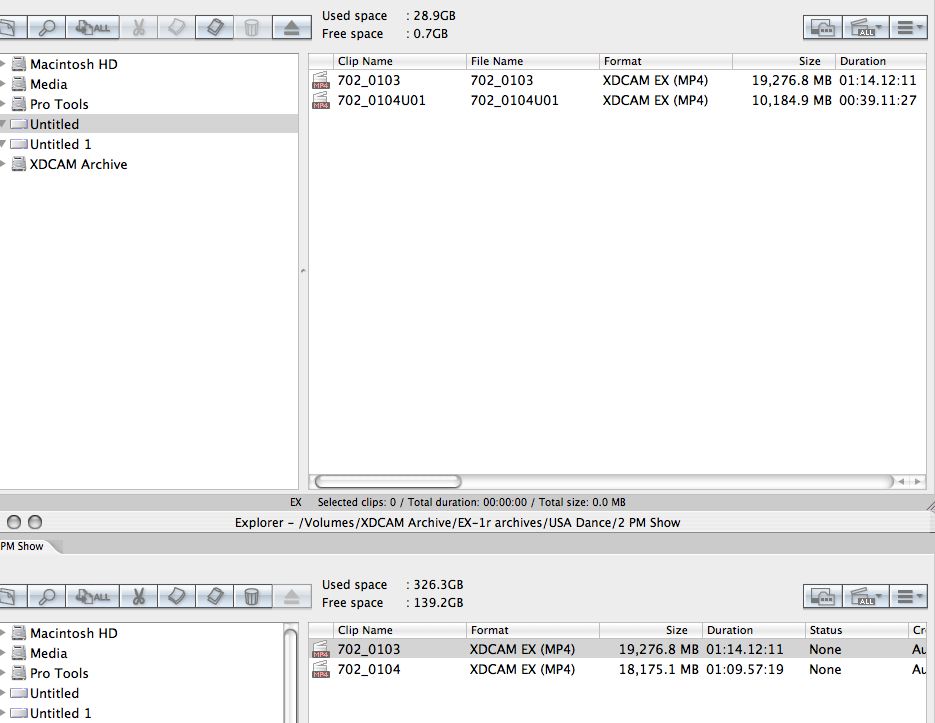Image resolution: width=935 pixels, height=723 pixels.
Task: Click MP4 icon of 702_0104U01 clip
Action: 321,100
